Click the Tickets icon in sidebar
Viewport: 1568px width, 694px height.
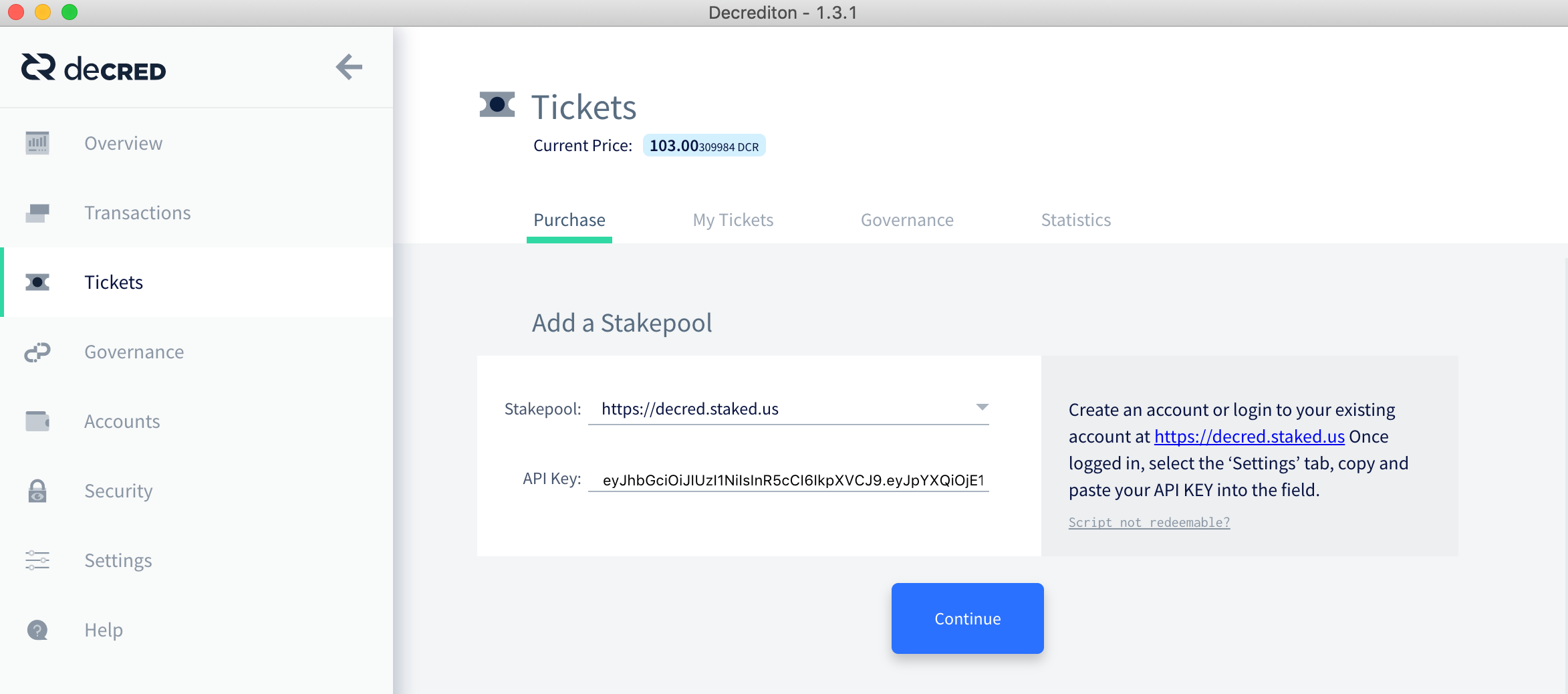coord(37,282)
